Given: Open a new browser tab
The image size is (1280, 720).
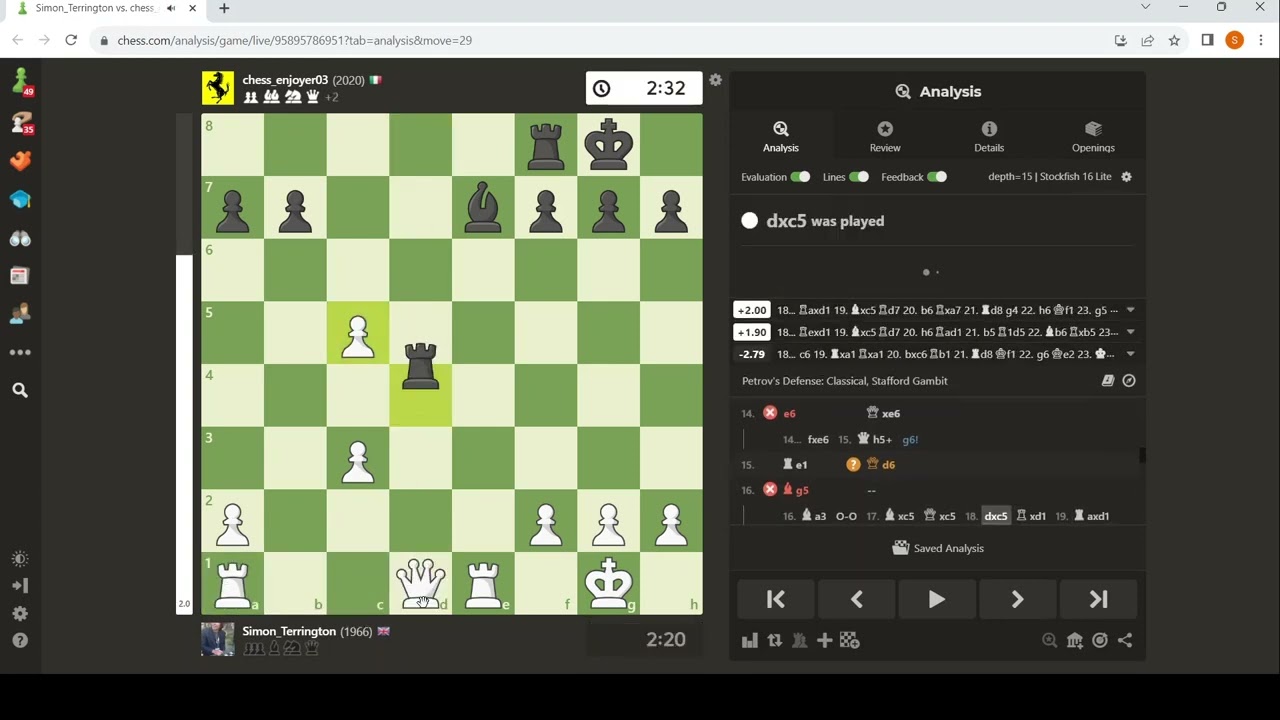Looking at the screenshot, I should click(224, 8).
